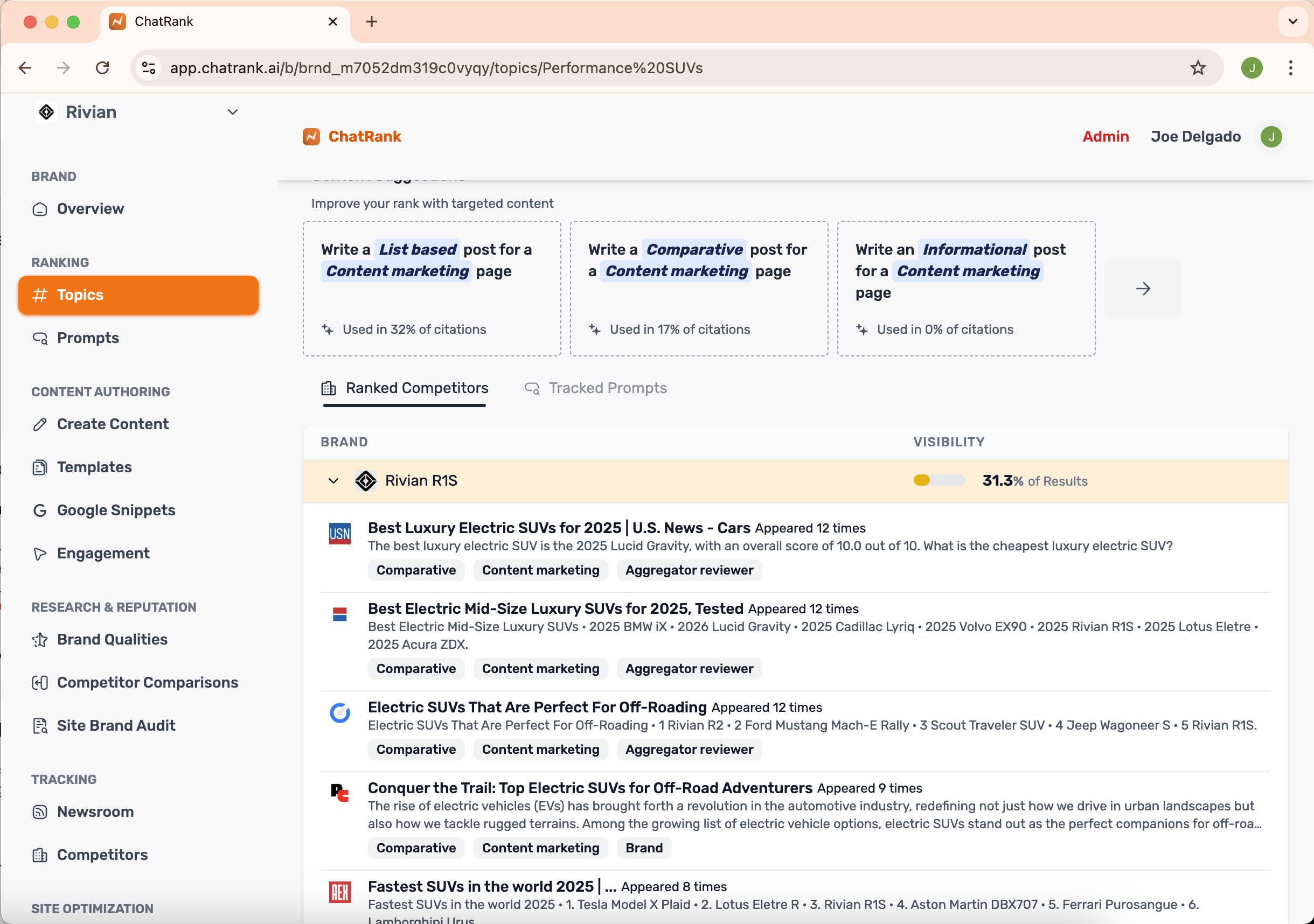Select the Topics sidebar item
Screen dimensions: 1314x924
pyautogui.click(x=138, y=295)
